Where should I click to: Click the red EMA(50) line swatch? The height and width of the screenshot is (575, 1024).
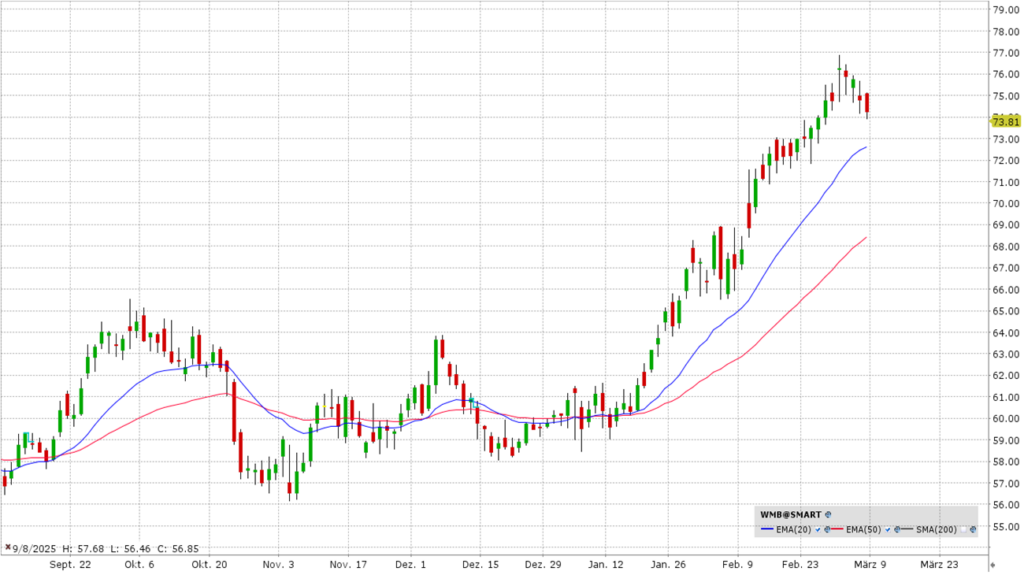coord(838,529)
